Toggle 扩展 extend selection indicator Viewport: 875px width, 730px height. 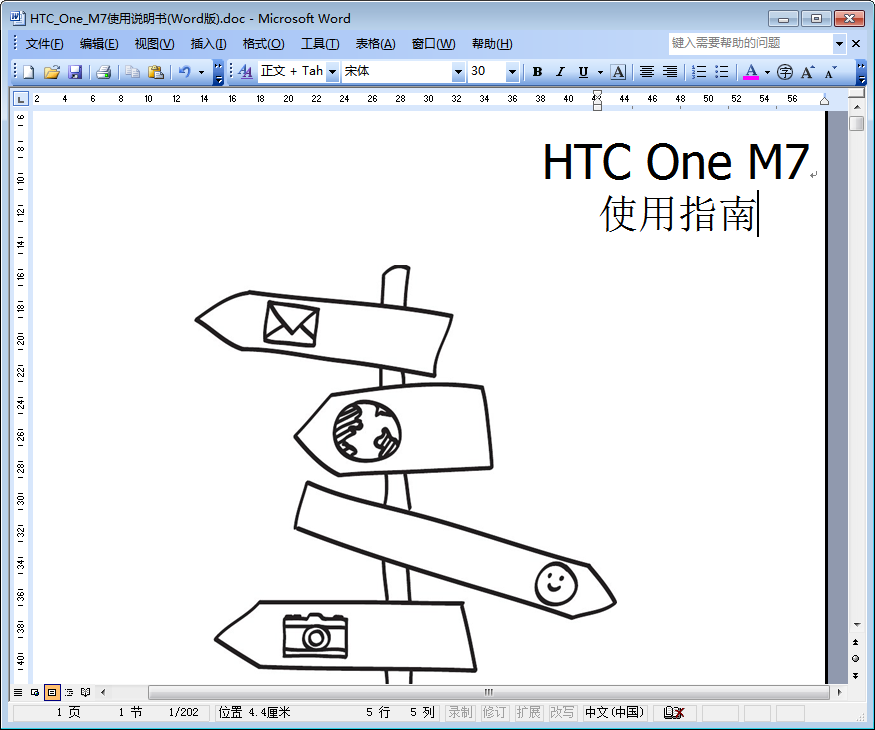528,713
